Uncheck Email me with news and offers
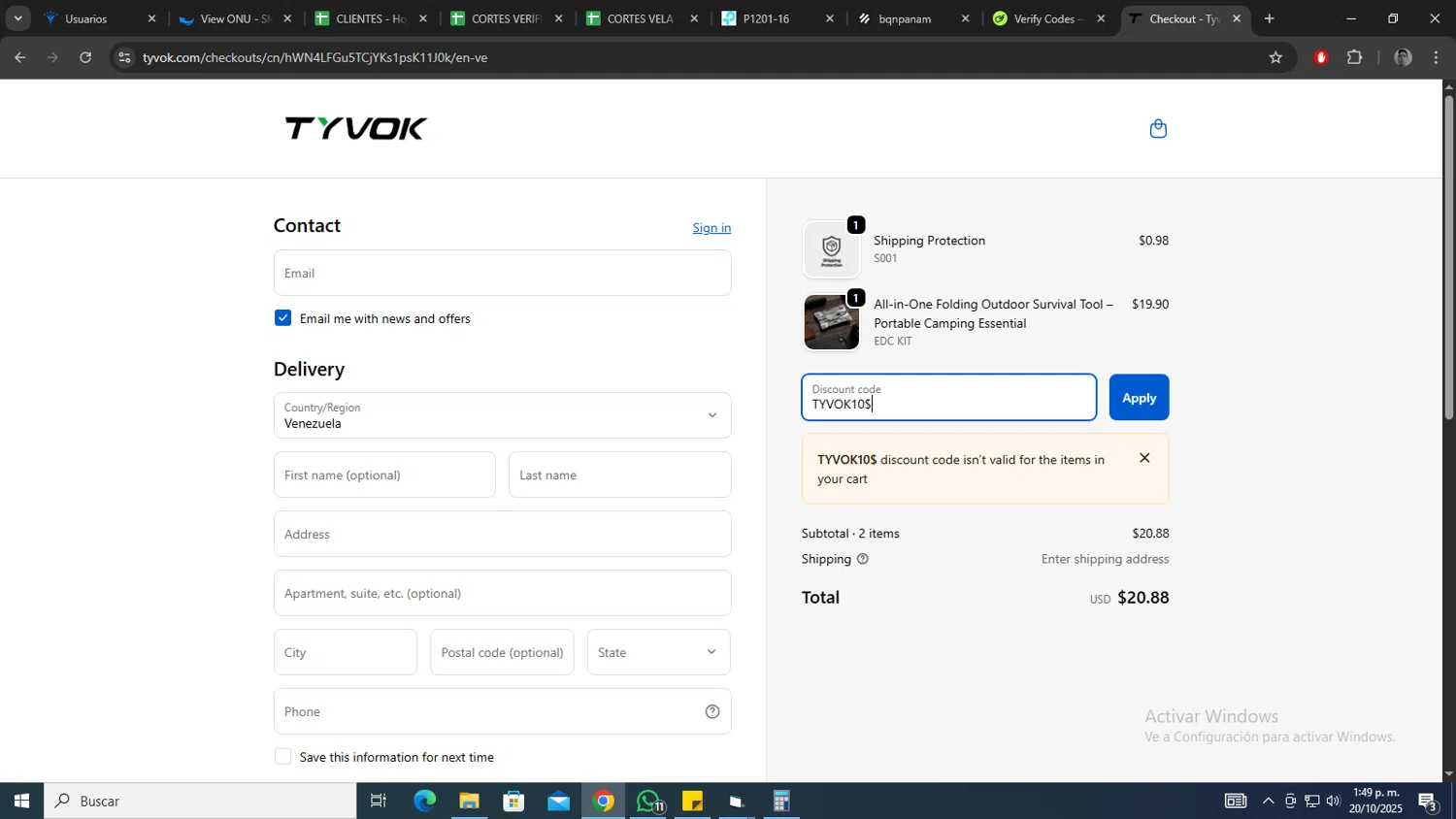Image resolution: width=1456 pixels, height=819 pixels. (282, 318)
